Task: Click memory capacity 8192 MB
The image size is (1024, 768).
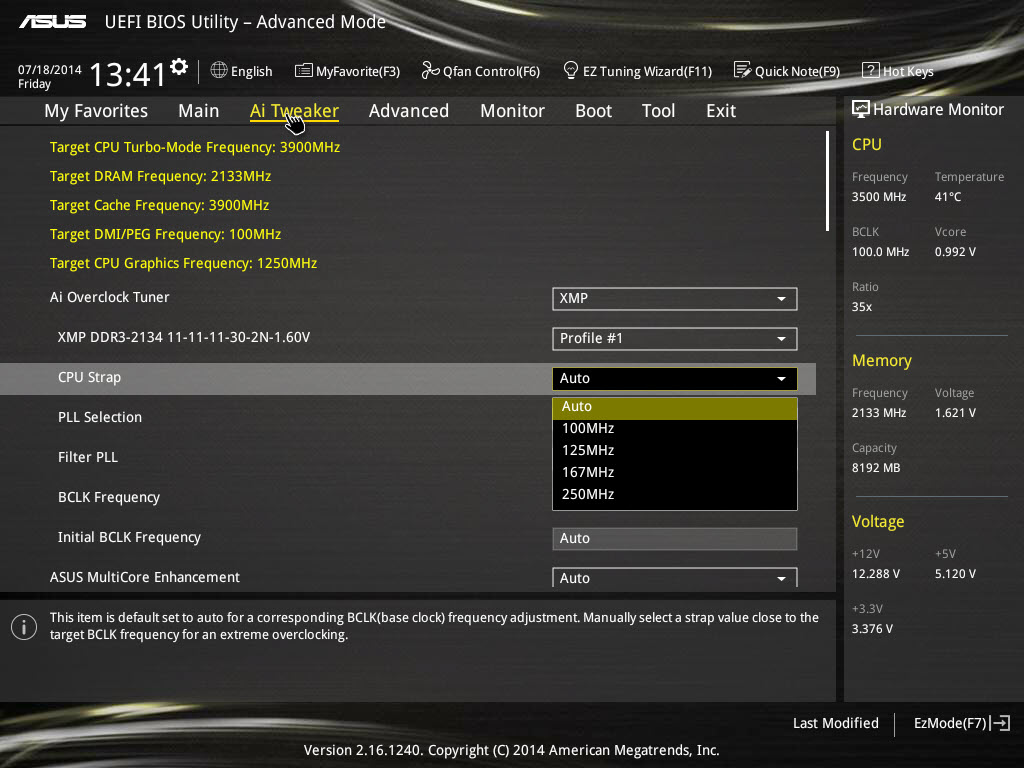Action: click(x=876, y=468)
